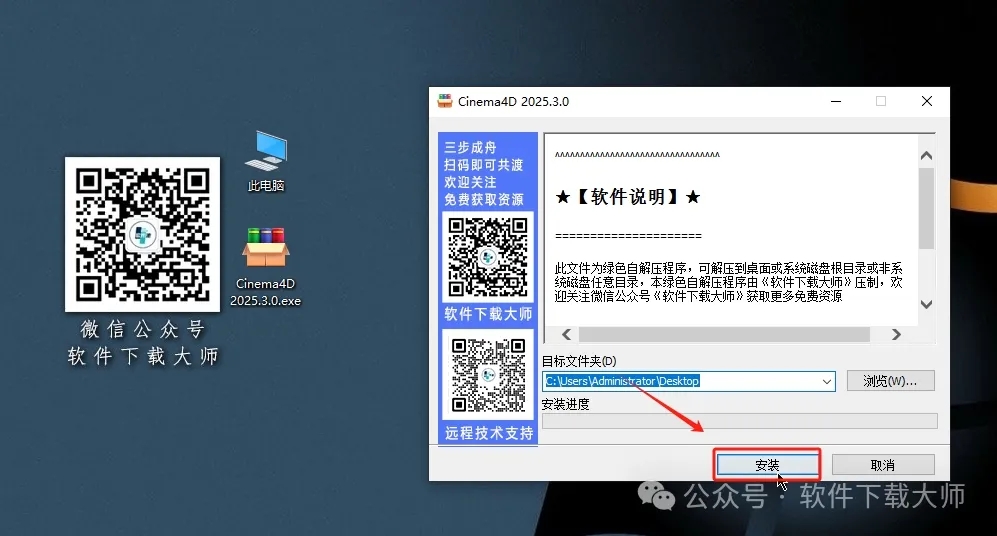Click the horizontal scroll-left arrow

click(x=567, y=334)
